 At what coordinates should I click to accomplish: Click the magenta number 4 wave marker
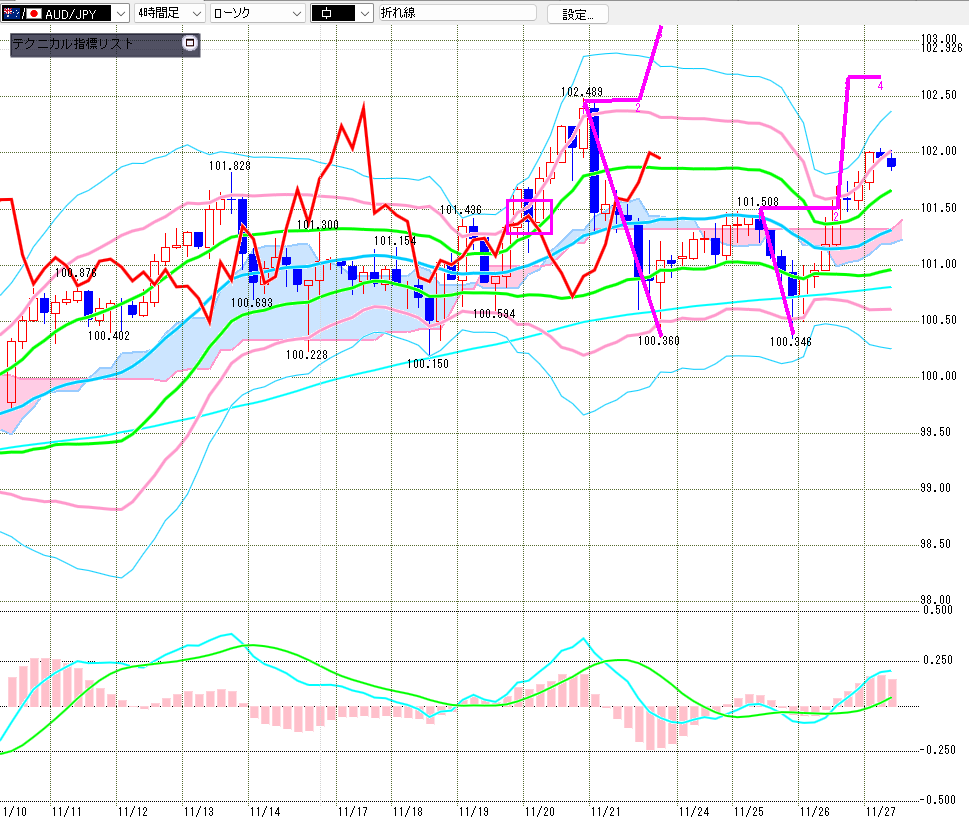(x=880, y=87)
